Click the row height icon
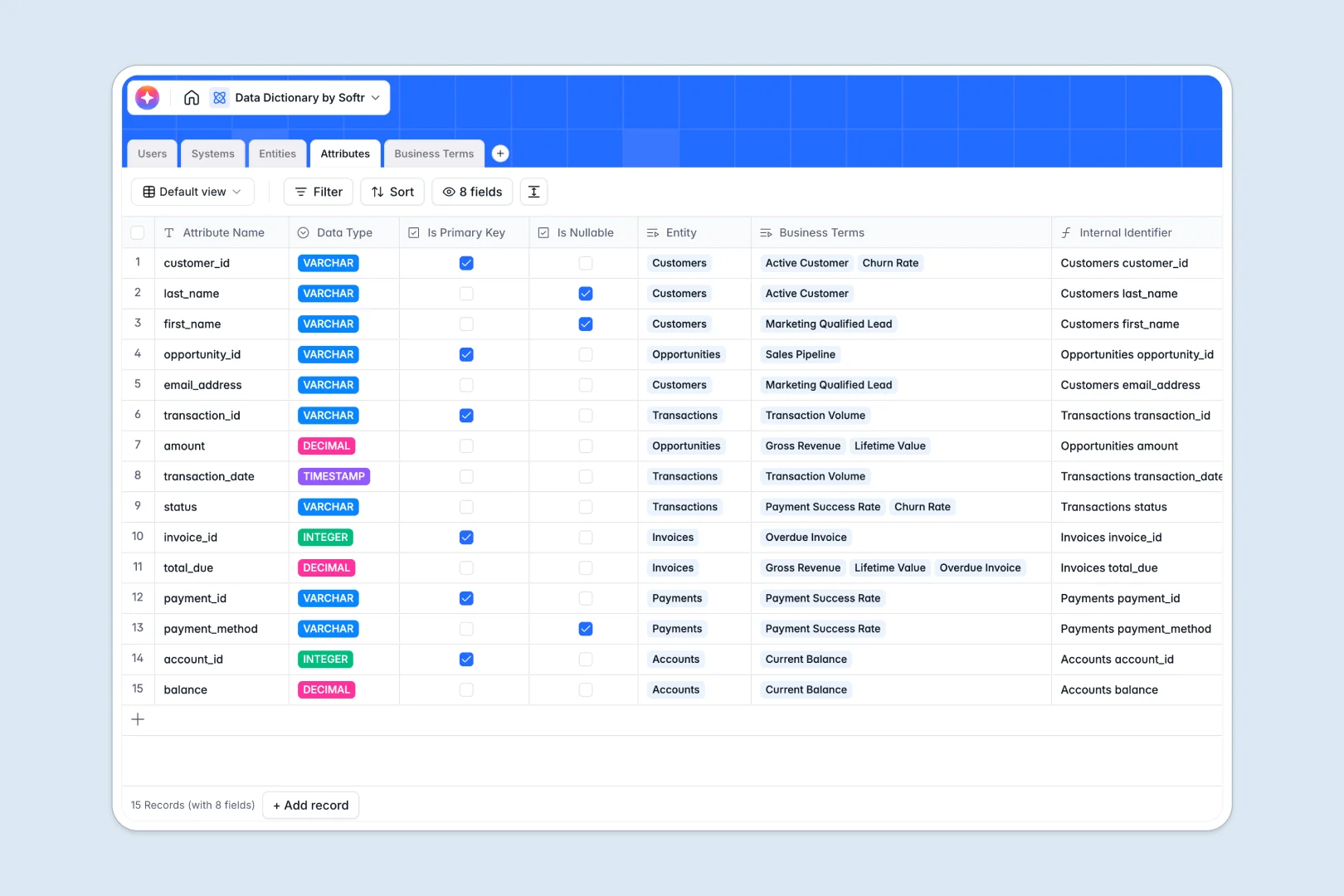The image size is (1344, 896). (x=534, y=192)
